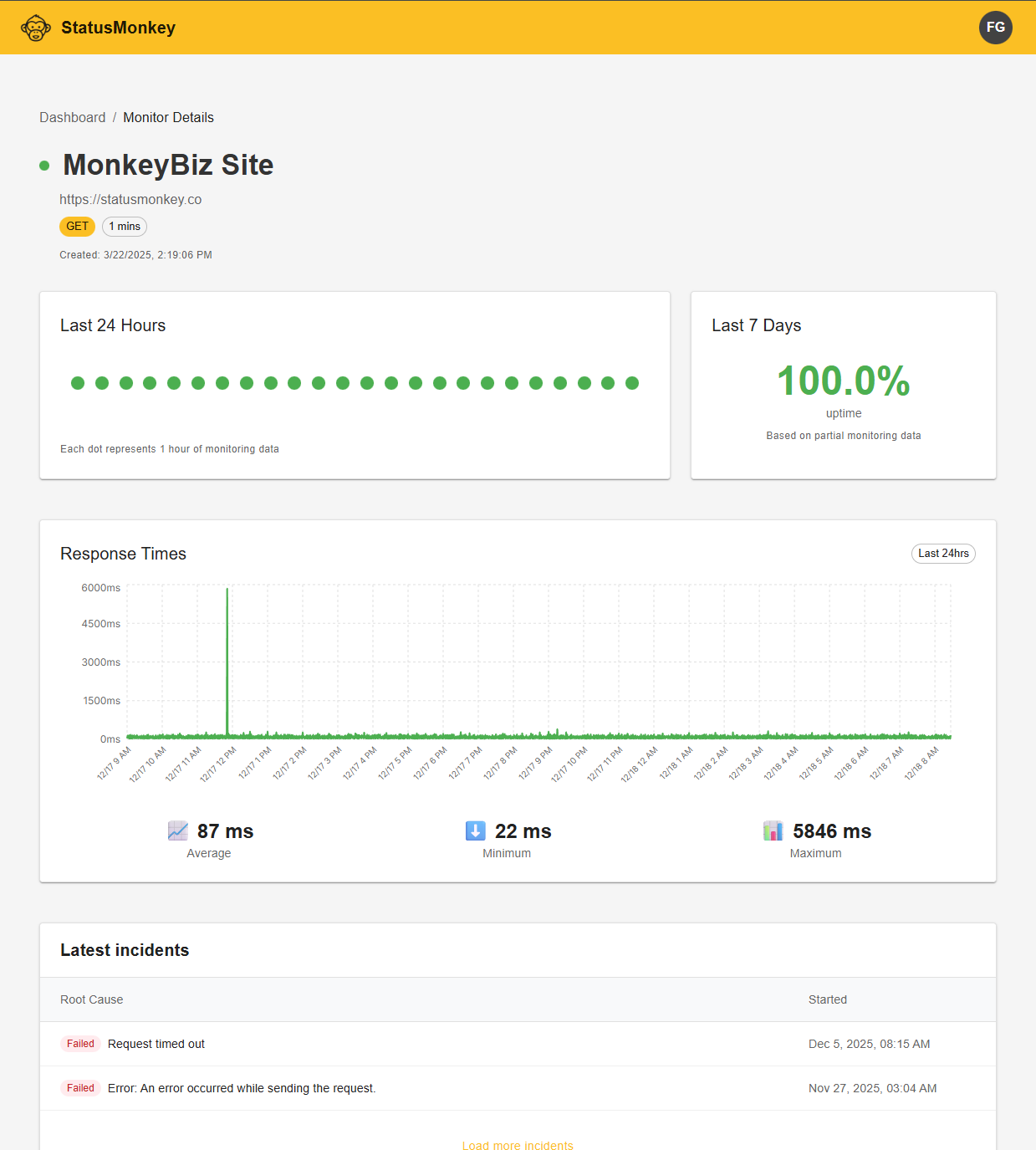Click the Average response time chart icon
1036x1150 pixels.
point(177,831)
